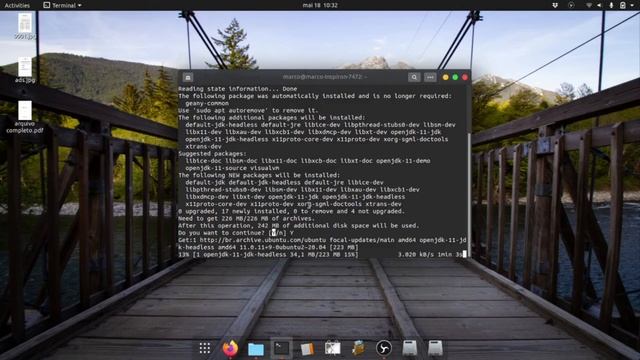Open the Show Applications grid in the dock

[x=205, y=348]
